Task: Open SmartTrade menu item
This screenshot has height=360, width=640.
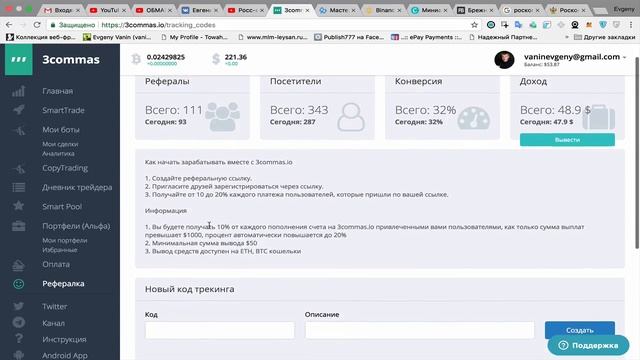Action: click(63, 110)
